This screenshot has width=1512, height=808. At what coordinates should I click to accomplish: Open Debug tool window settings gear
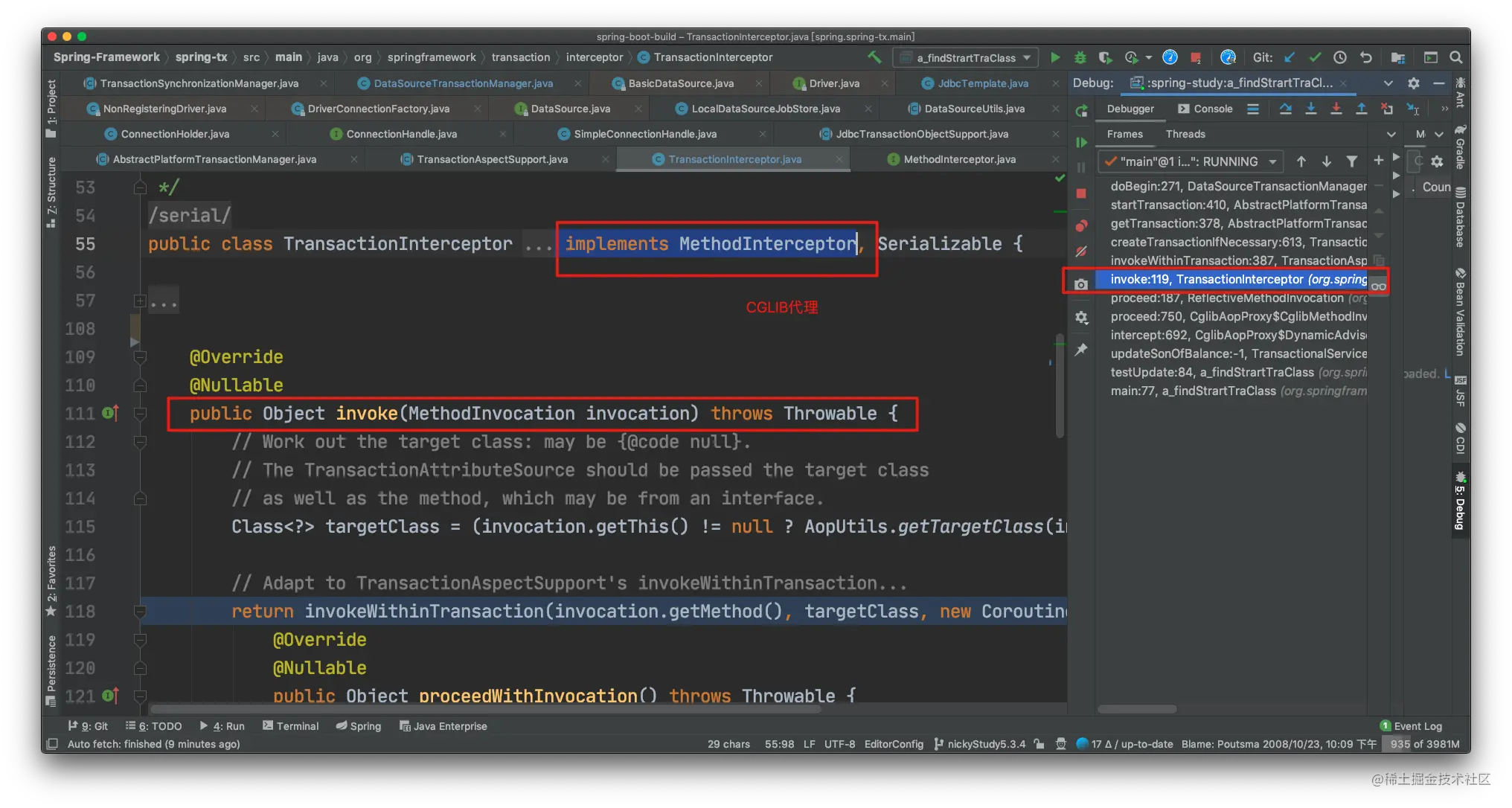1413,83
